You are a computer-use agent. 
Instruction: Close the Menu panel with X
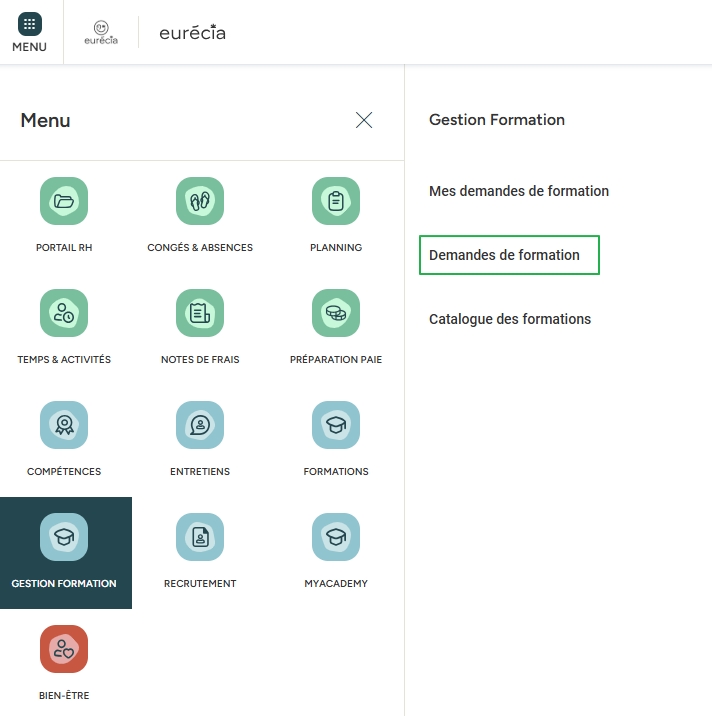pos(364,120)
